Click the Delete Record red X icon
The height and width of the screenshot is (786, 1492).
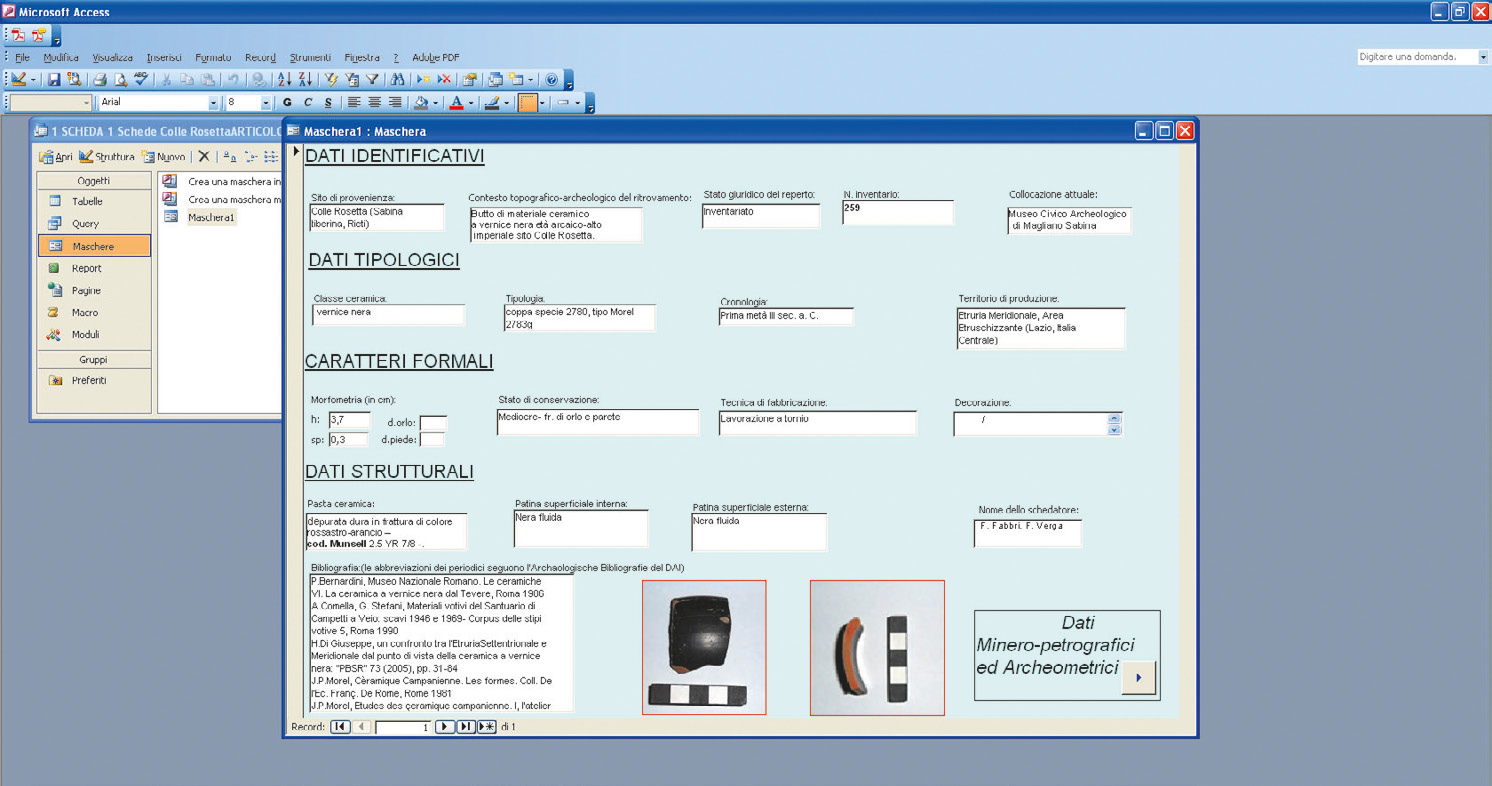click(x=444, y=79)
